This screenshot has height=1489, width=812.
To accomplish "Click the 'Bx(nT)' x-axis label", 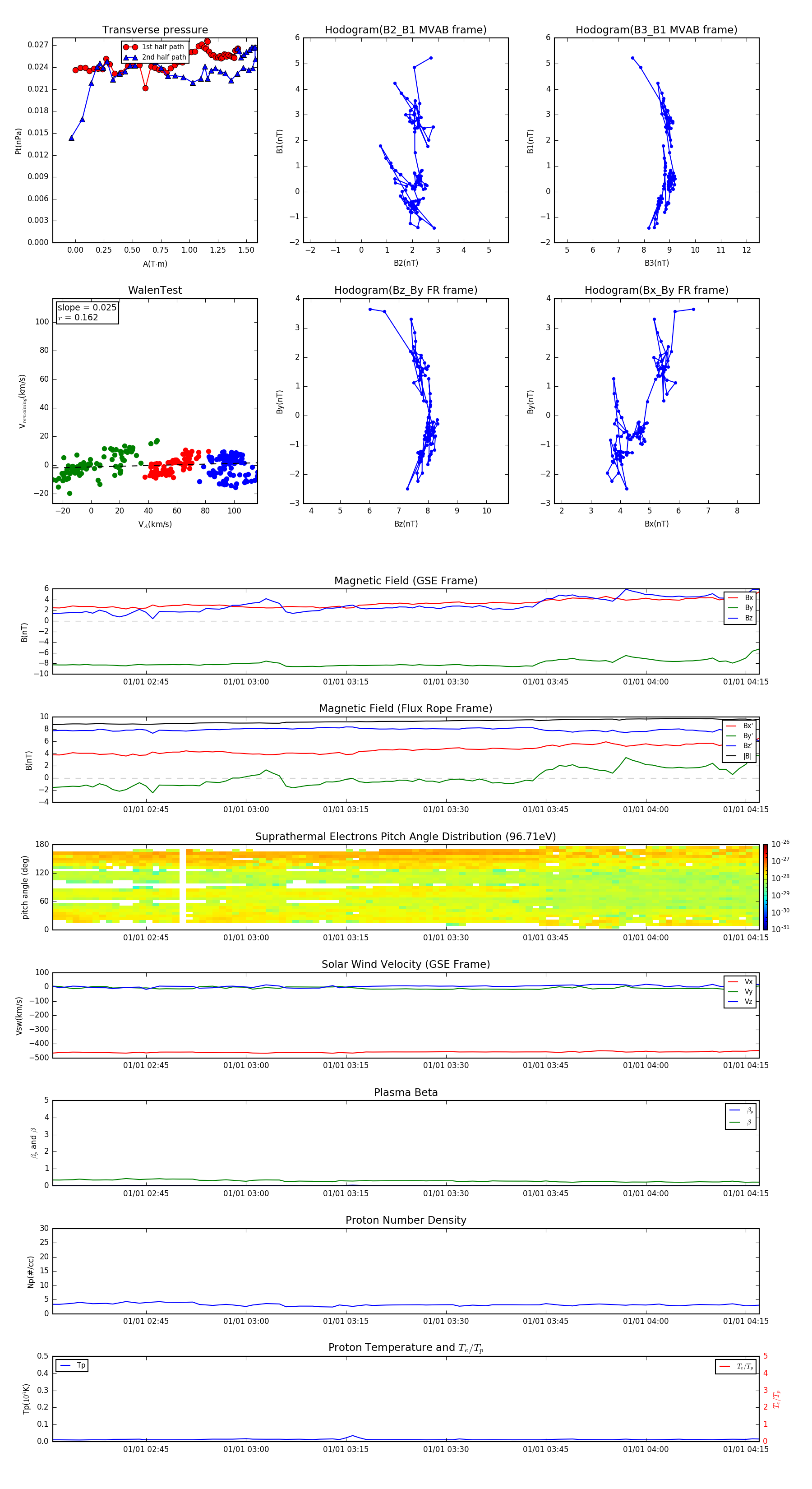I will 656,524.
